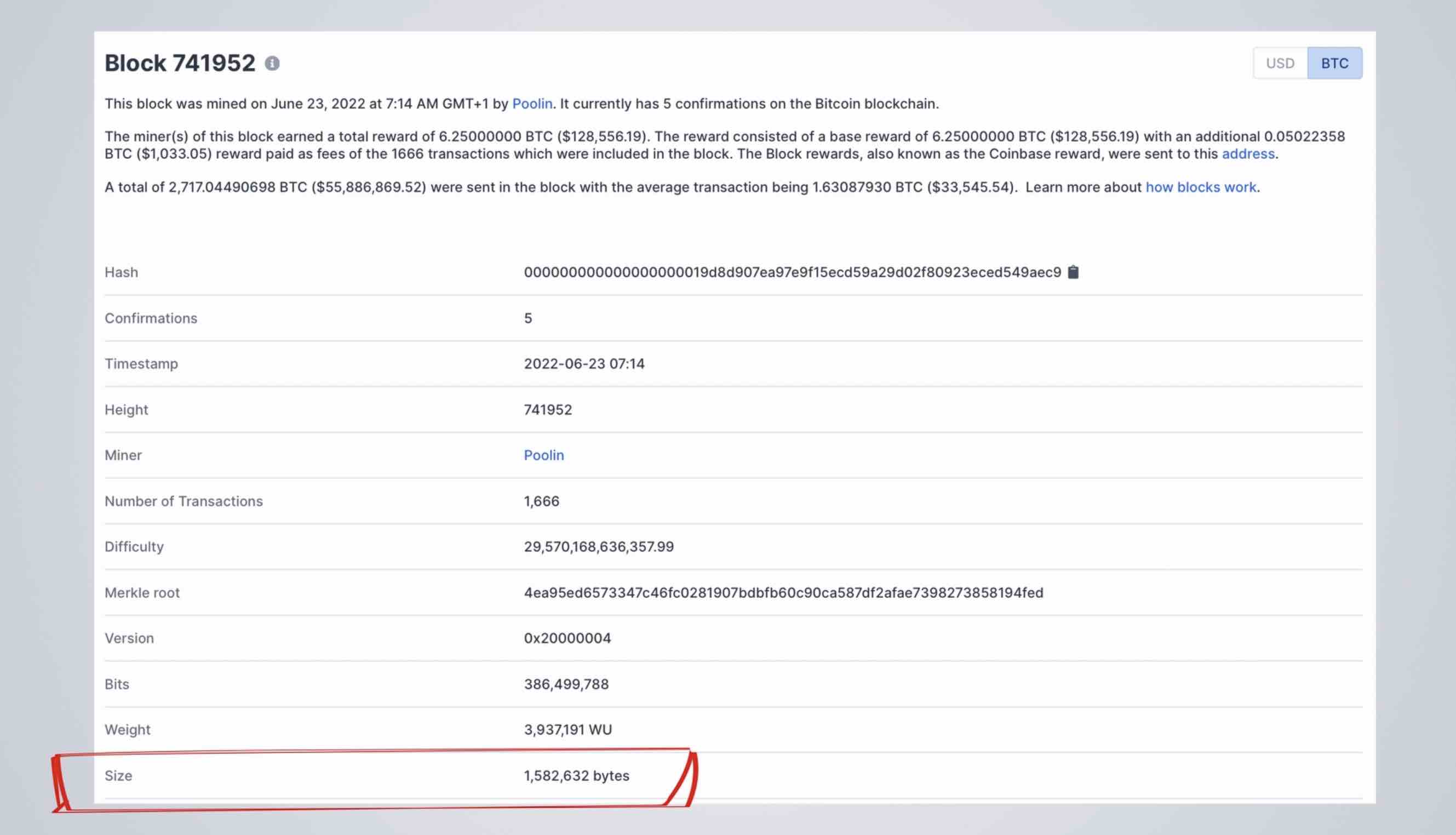This screenshot has height=835, width=1456.
Task: Click the Number of Transactions label
Action: pos(184,501)
